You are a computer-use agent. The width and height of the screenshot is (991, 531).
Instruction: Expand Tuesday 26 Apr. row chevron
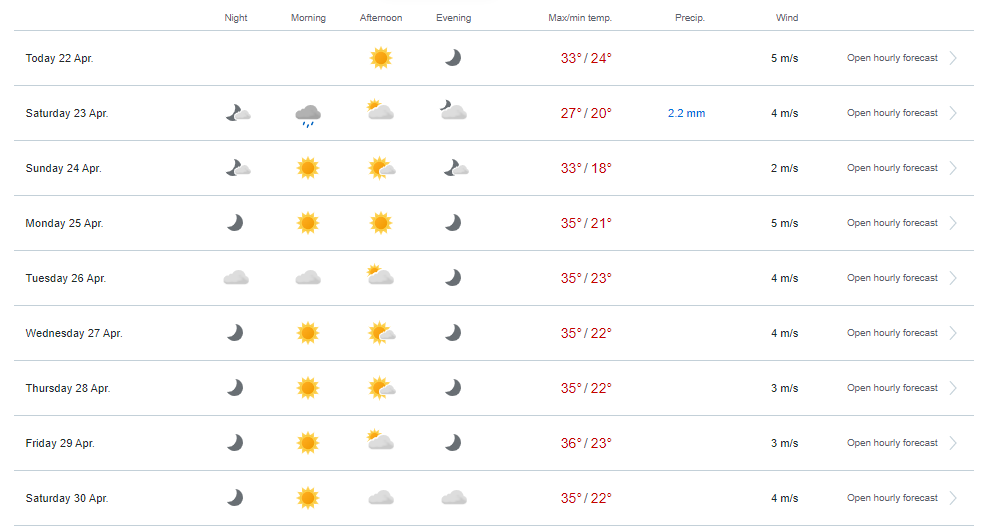pyautogui.click(x=953, y=278)
